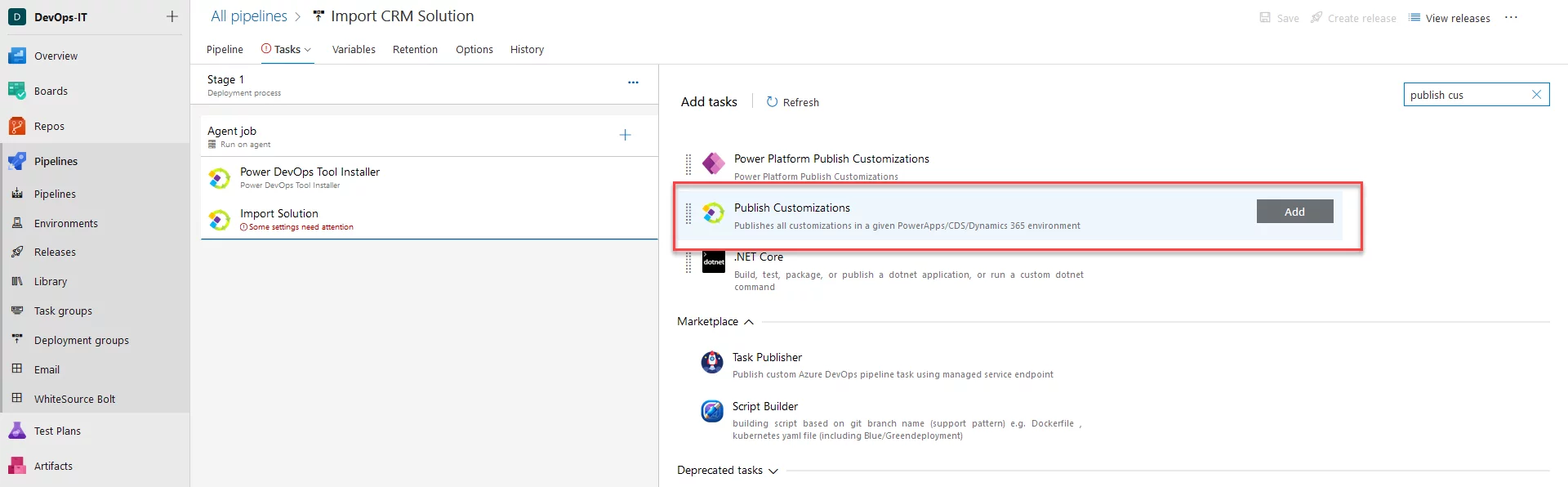Switch to the Retention tab
Image resolution: width=1568 pixels, height=487 pixels.
[x=415, y=50]
